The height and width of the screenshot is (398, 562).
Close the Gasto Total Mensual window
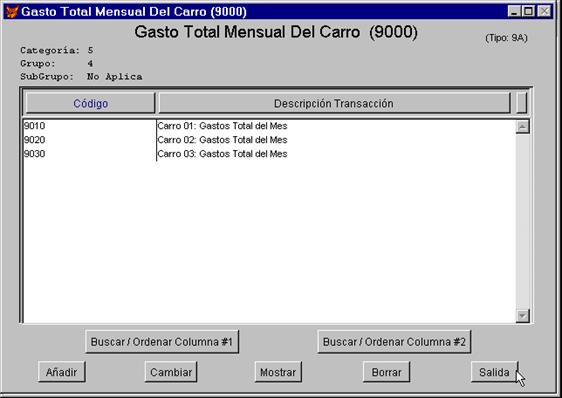(545, 11)
